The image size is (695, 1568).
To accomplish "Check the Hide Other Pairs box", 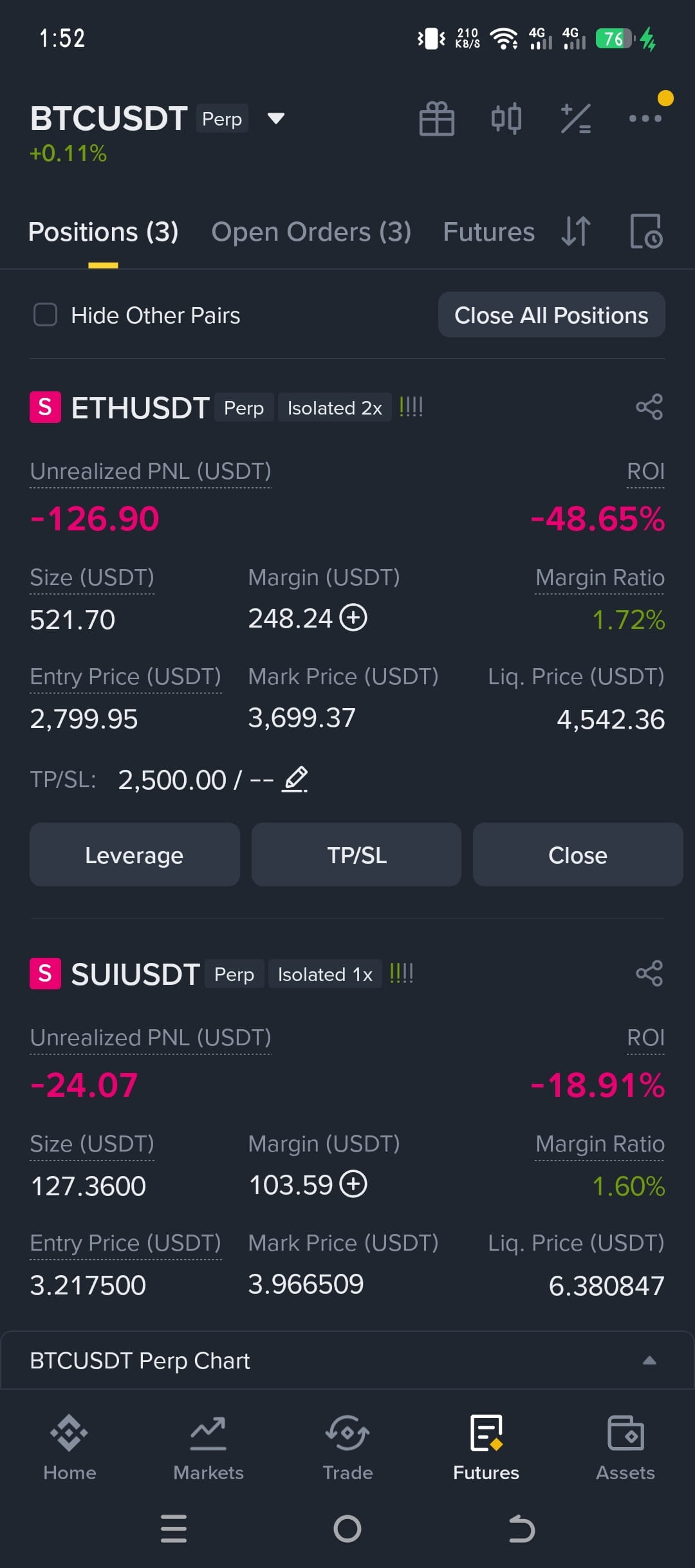I will pos(45,315).
